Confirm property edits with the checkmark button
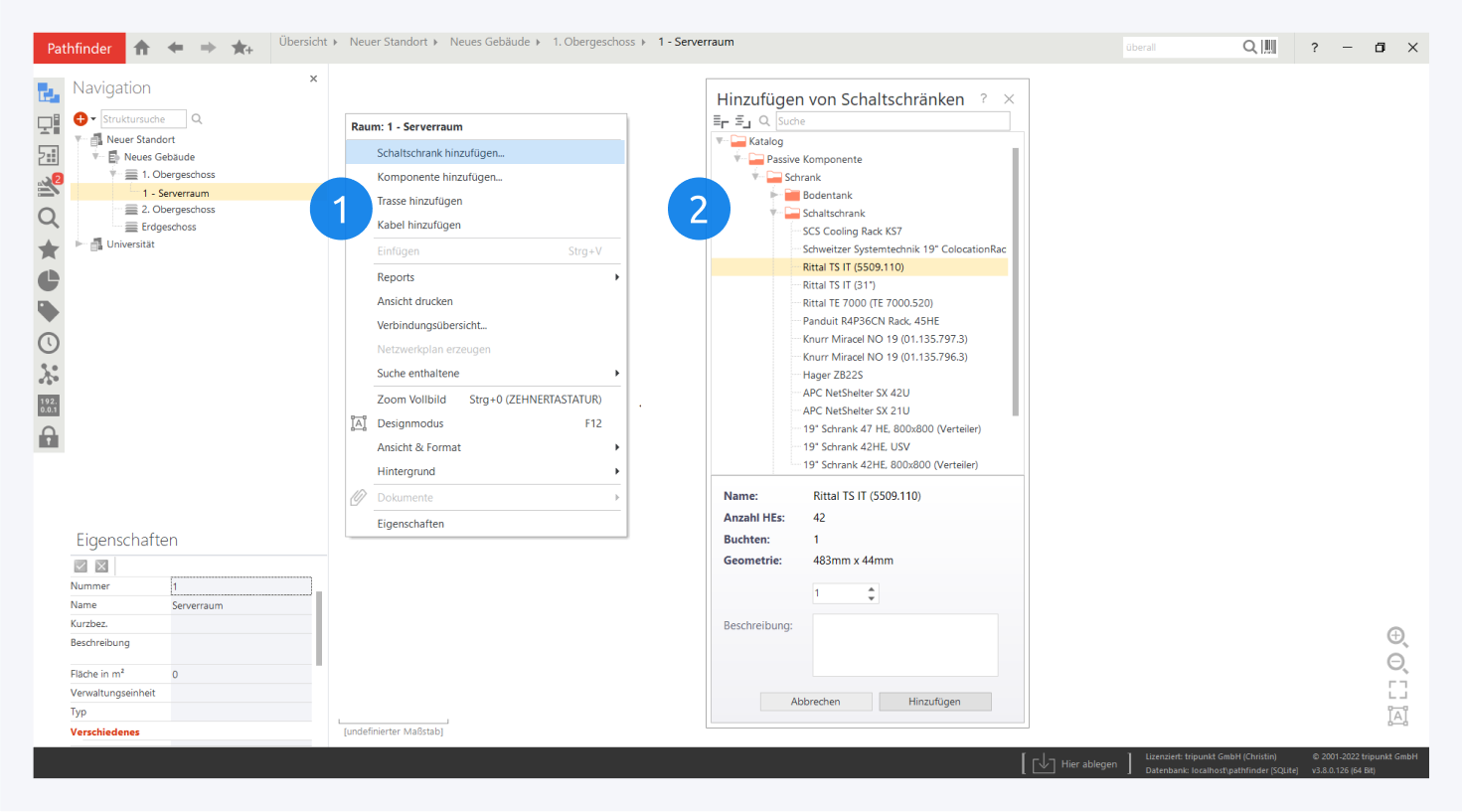Viewport: 1463px width, 812px height. coord(81,567)
